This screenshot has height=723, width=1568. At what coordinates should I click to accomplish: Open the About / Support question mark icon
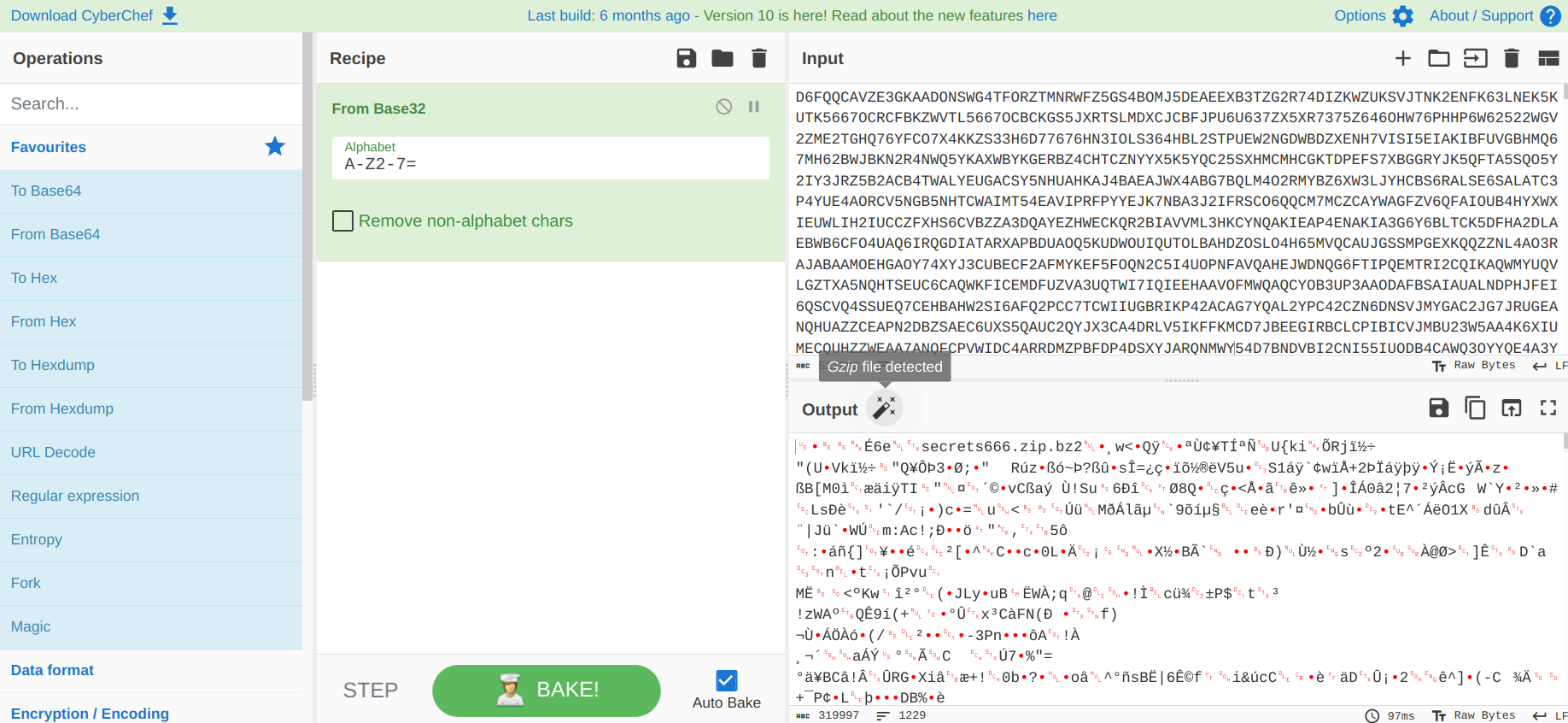1550,15
